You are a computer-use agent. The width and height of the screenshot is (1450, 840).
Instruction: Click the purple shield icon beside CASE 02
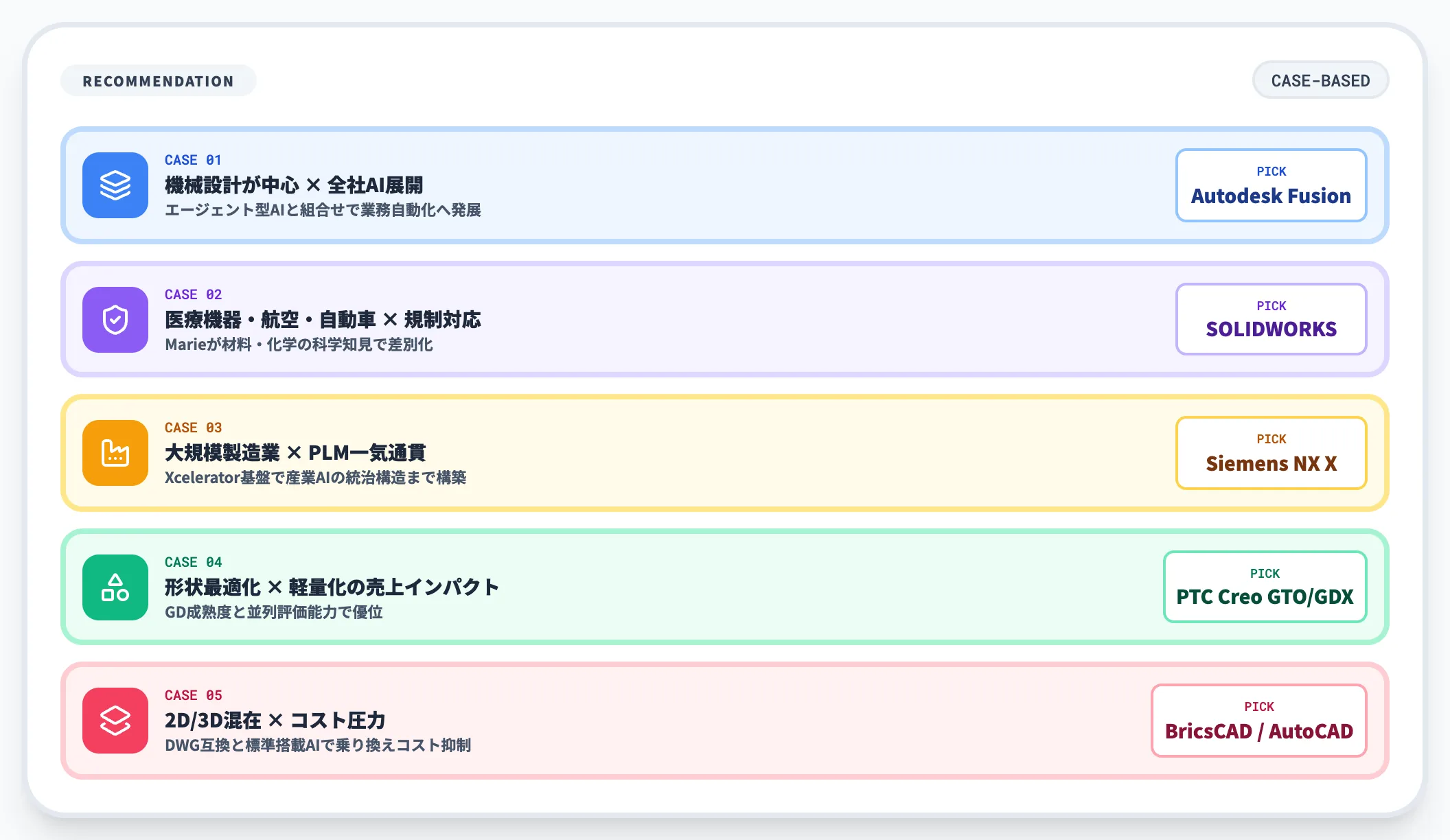click(115, 320)
